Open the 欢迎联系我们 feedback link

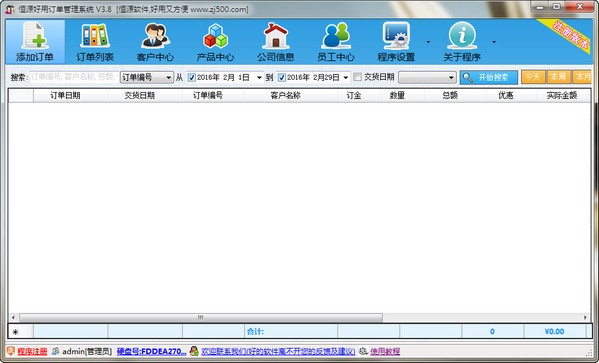click(278, 352)
